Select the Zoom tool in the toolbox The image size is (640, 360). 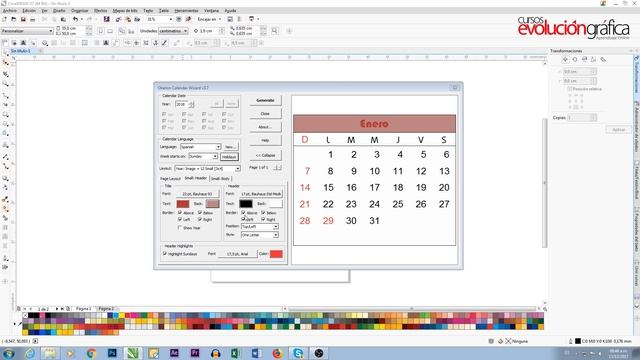[5, 84]
